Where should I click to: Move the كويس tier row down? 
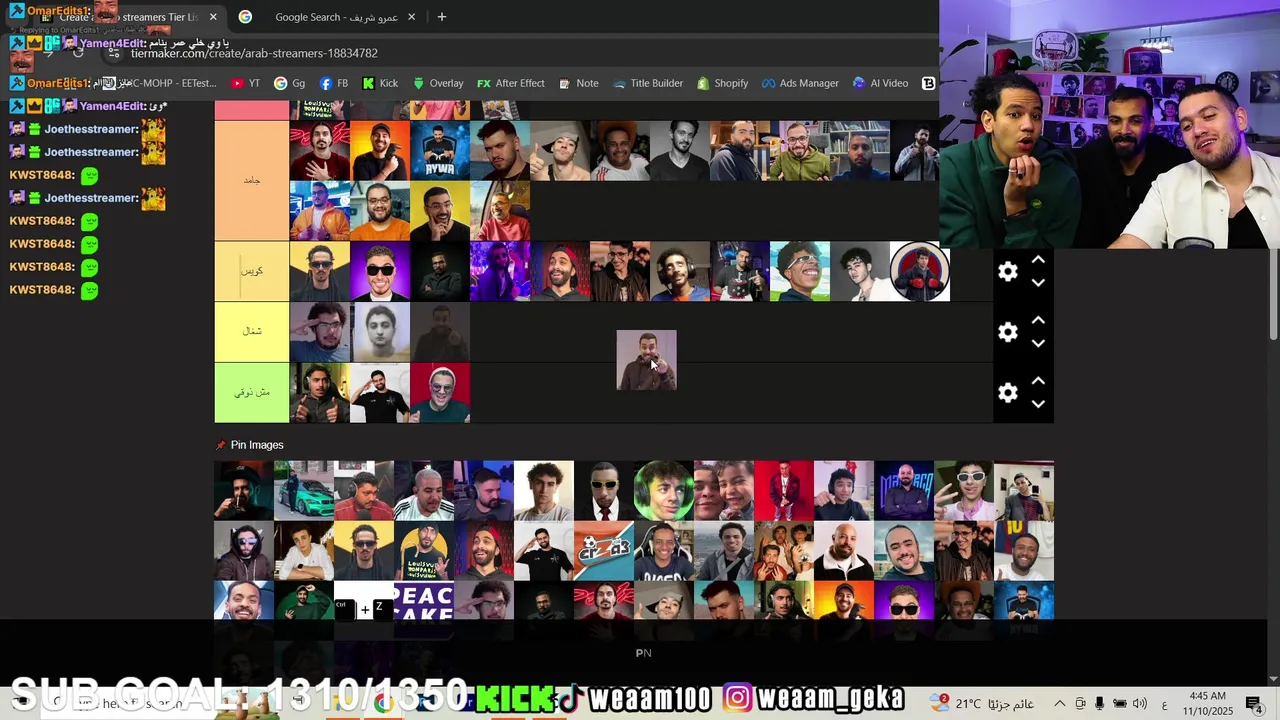pyautogui.click(x=1038, y=283)
